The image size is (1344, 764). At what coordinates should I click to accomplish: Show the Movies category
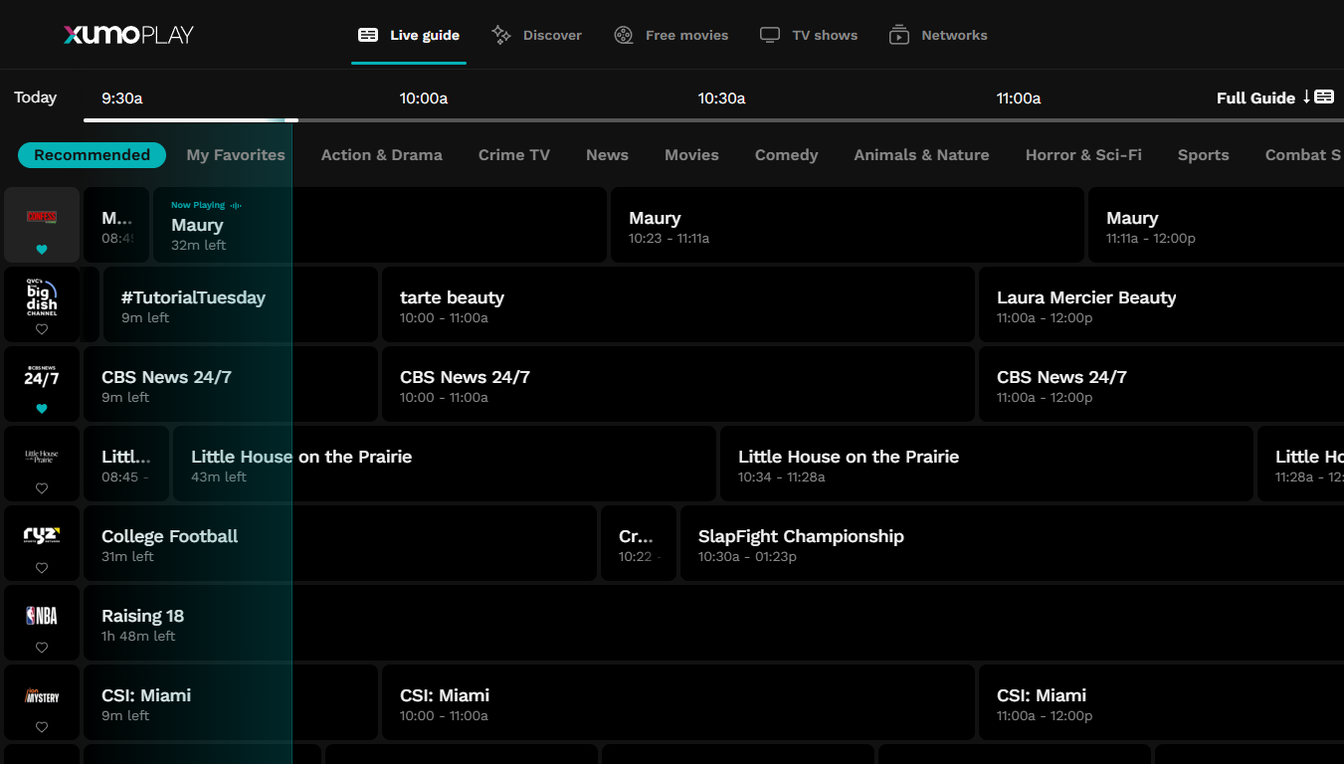coord(692,155)
